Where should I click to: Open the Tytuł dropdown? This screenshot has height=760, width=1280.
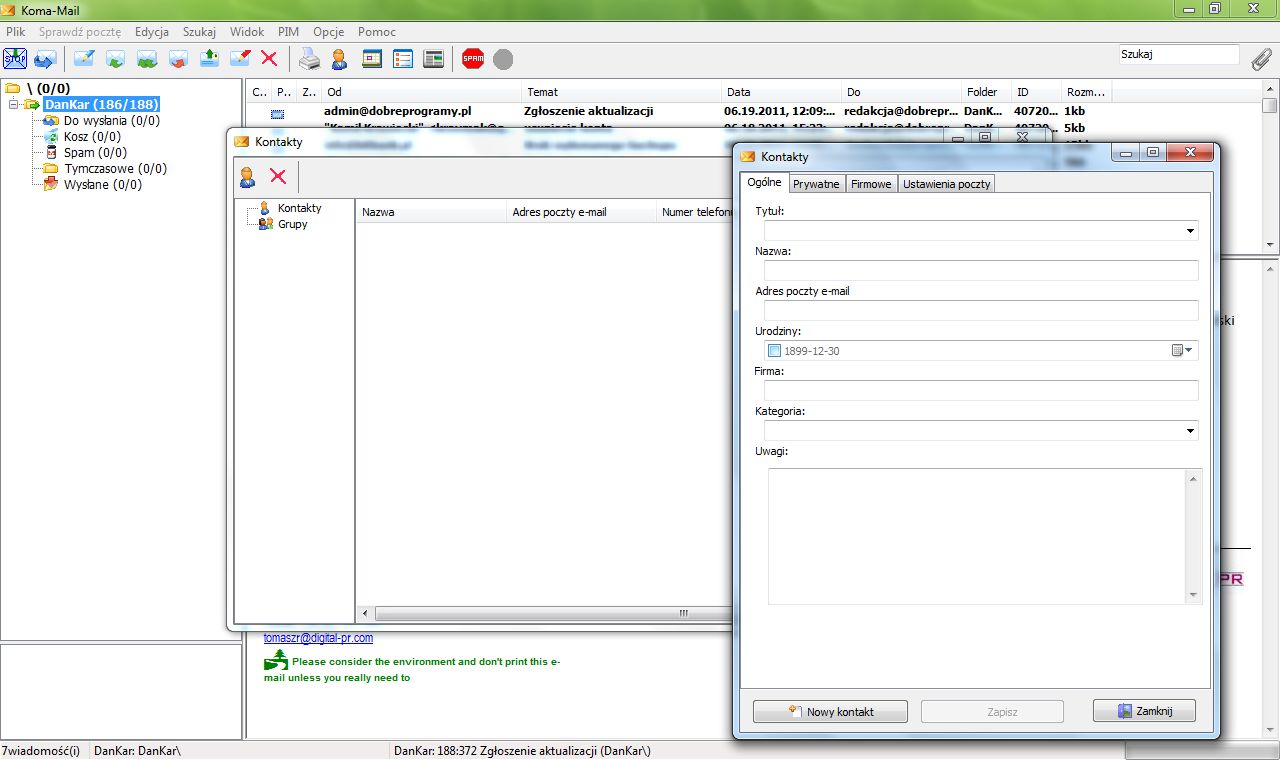point(1190,231)
